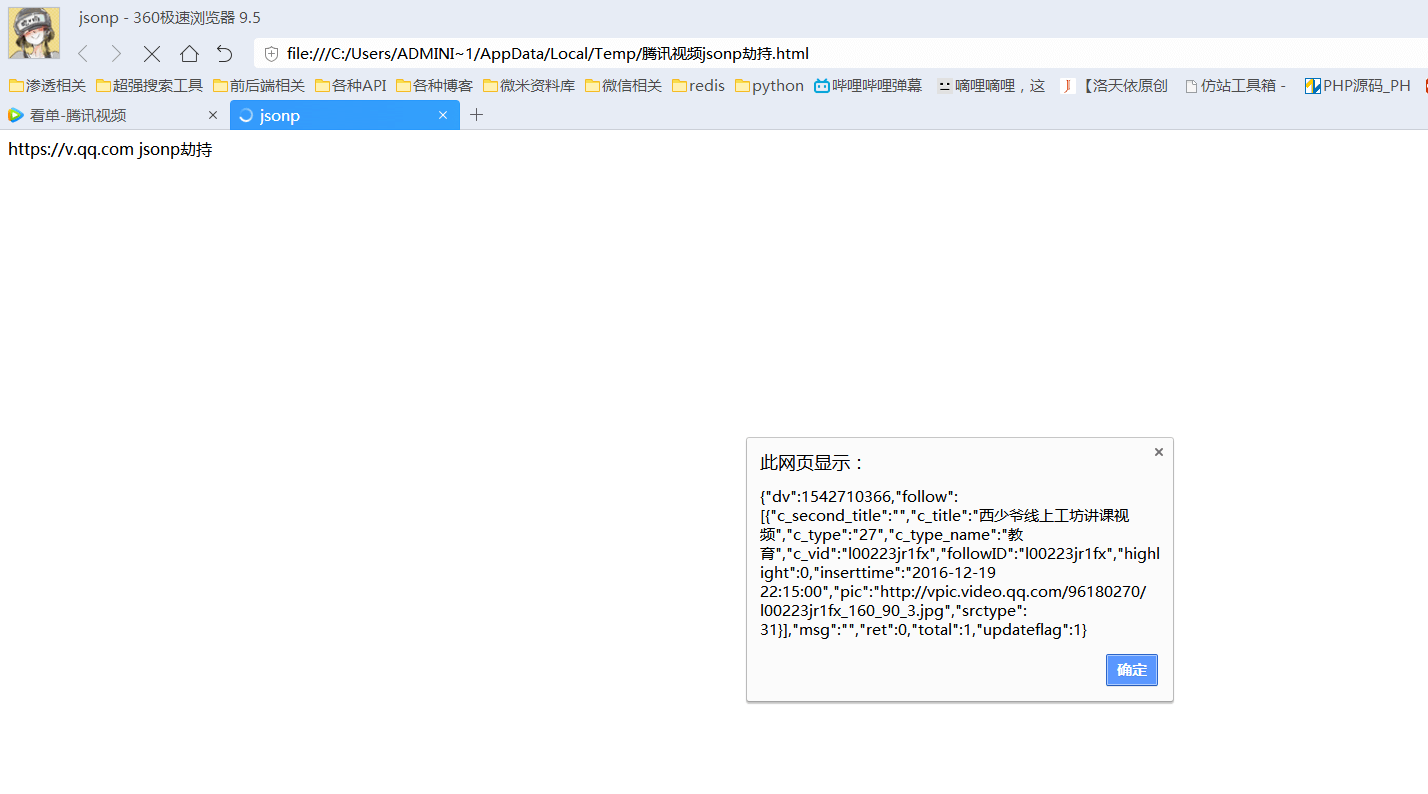Go forward with the forward arrow

116,54
